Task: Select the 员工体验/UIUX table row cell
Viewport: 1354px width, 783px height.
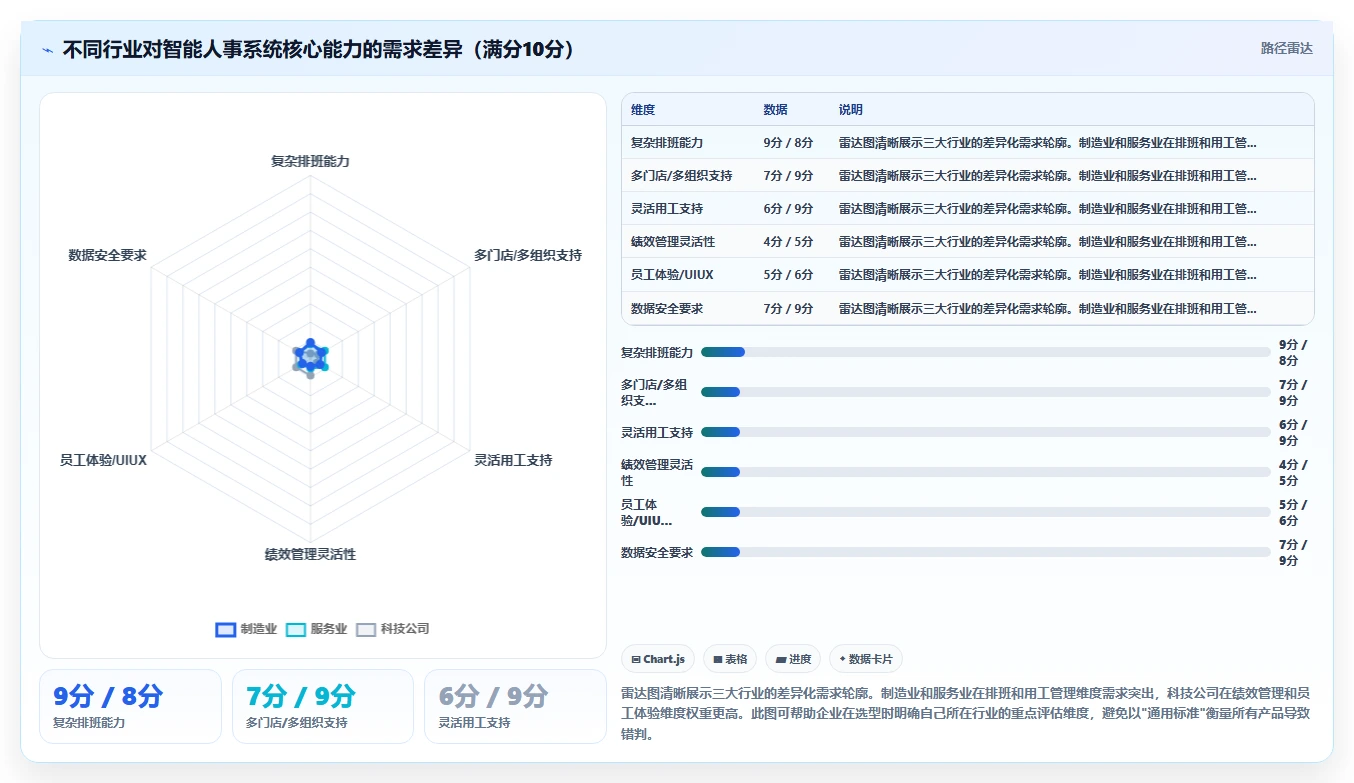Action: [x=672, y=275]
